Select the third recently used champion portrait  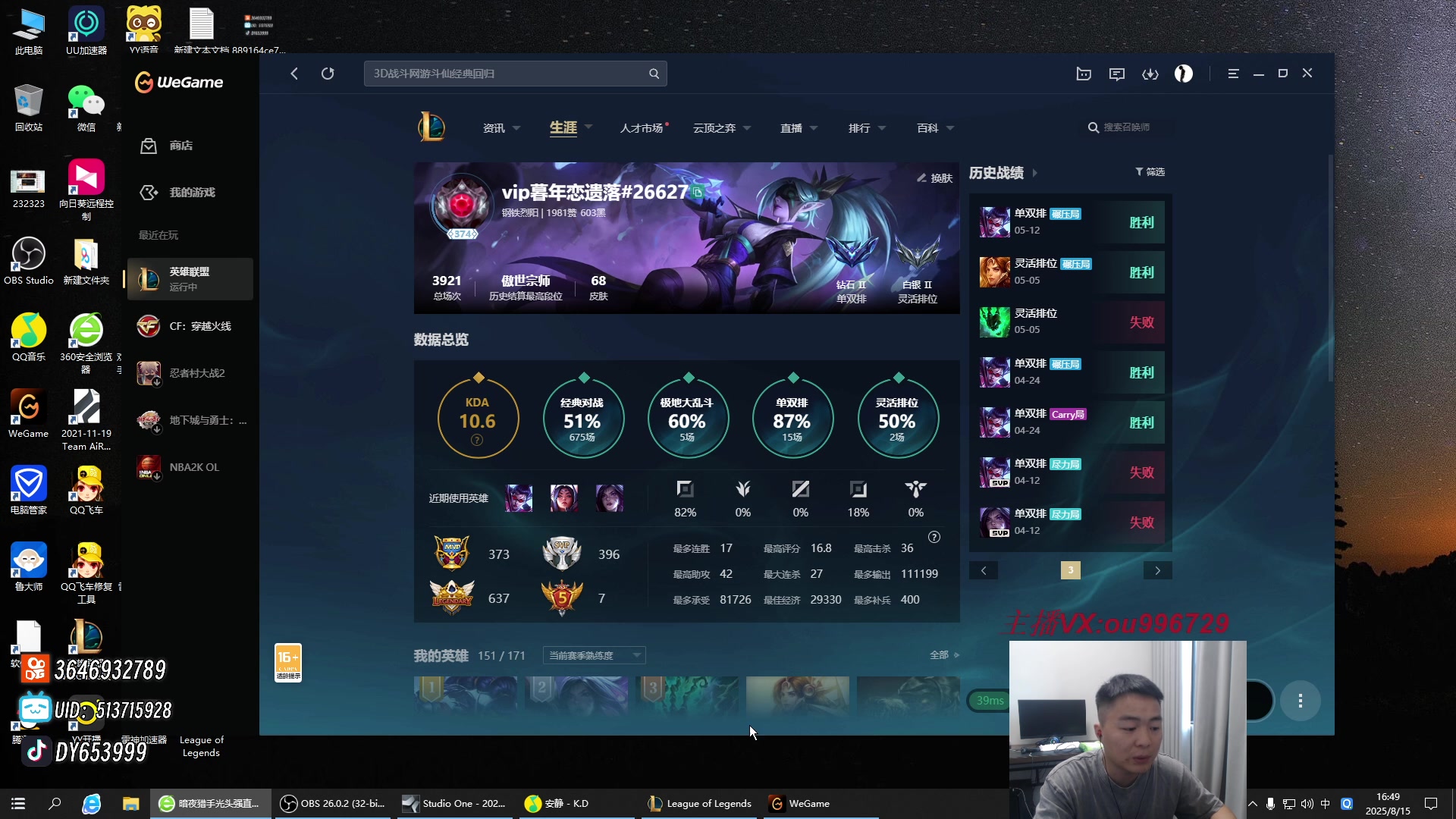pyautogui.click(x=609, y=498)
